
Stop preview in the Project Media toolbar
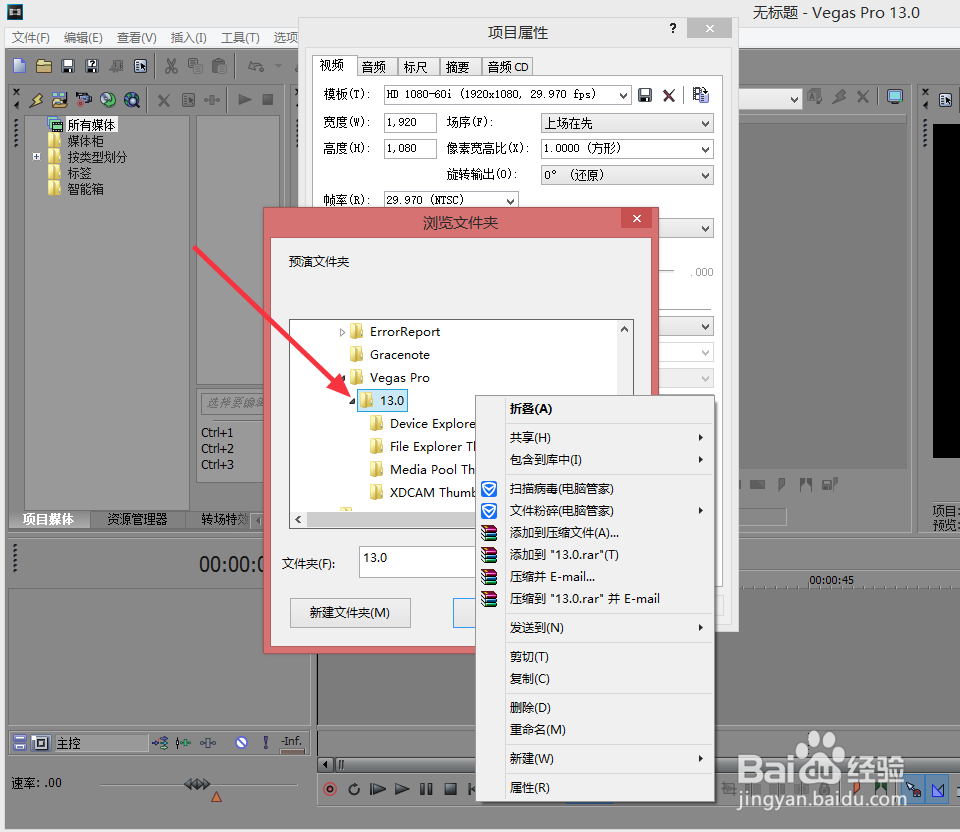(268, 99)
